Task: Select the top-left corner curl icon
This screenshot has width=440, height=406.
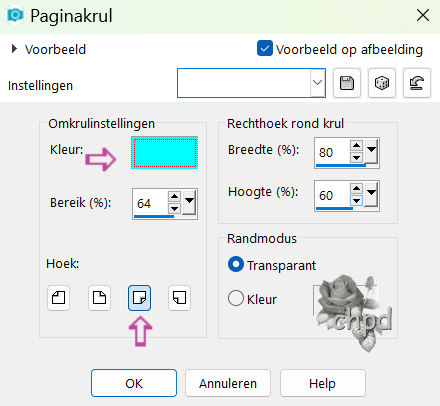Action: pyautogui.click(x=58, y=298)
